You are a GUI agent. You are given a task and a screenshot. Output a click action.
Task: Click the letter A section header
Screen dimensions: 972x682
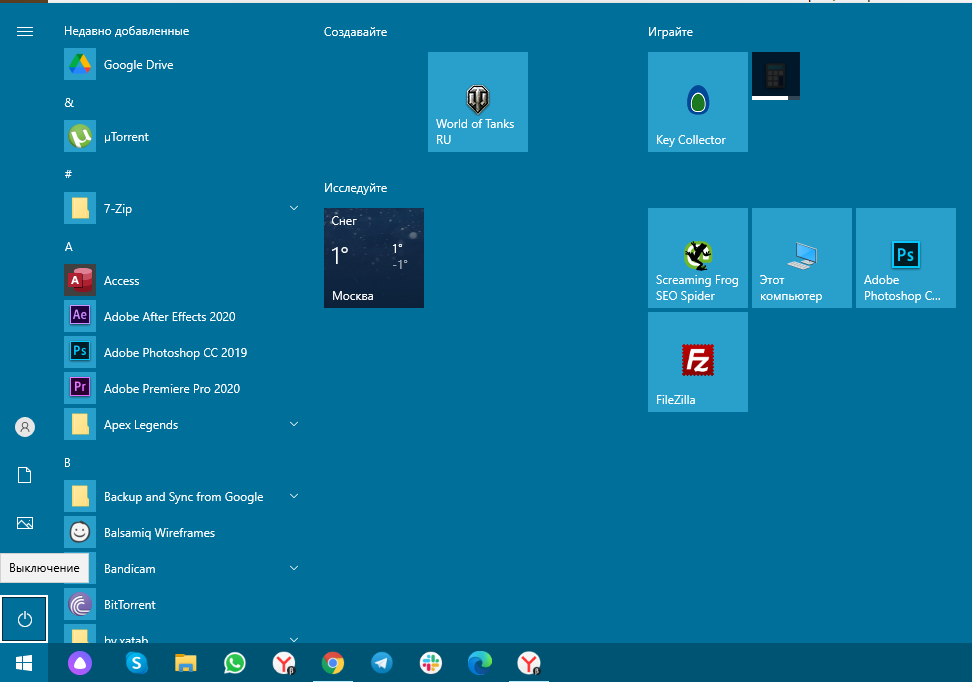[x=69, y=247]
